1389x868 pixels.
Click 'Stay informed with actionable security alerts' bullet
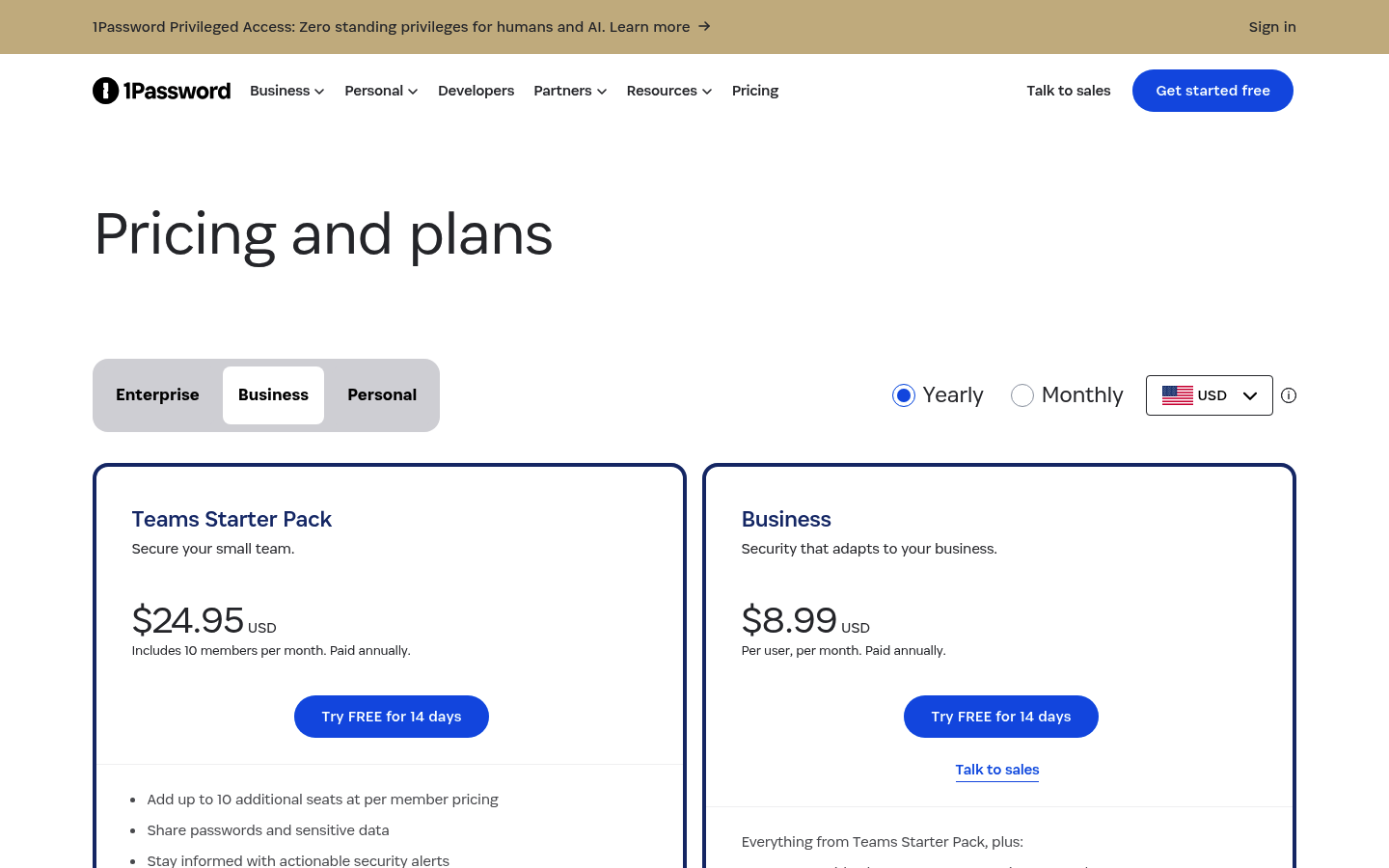tap(298, 860)
